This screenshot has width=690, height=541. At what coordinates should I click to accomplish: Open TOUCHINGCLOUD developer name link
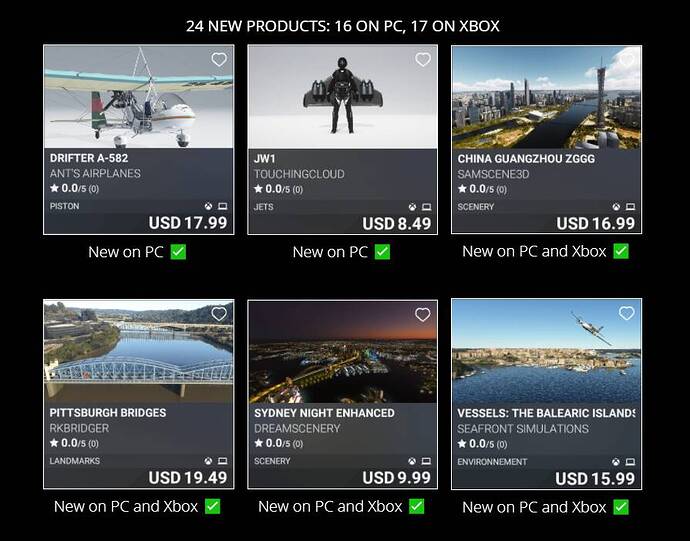pos(299,174)
